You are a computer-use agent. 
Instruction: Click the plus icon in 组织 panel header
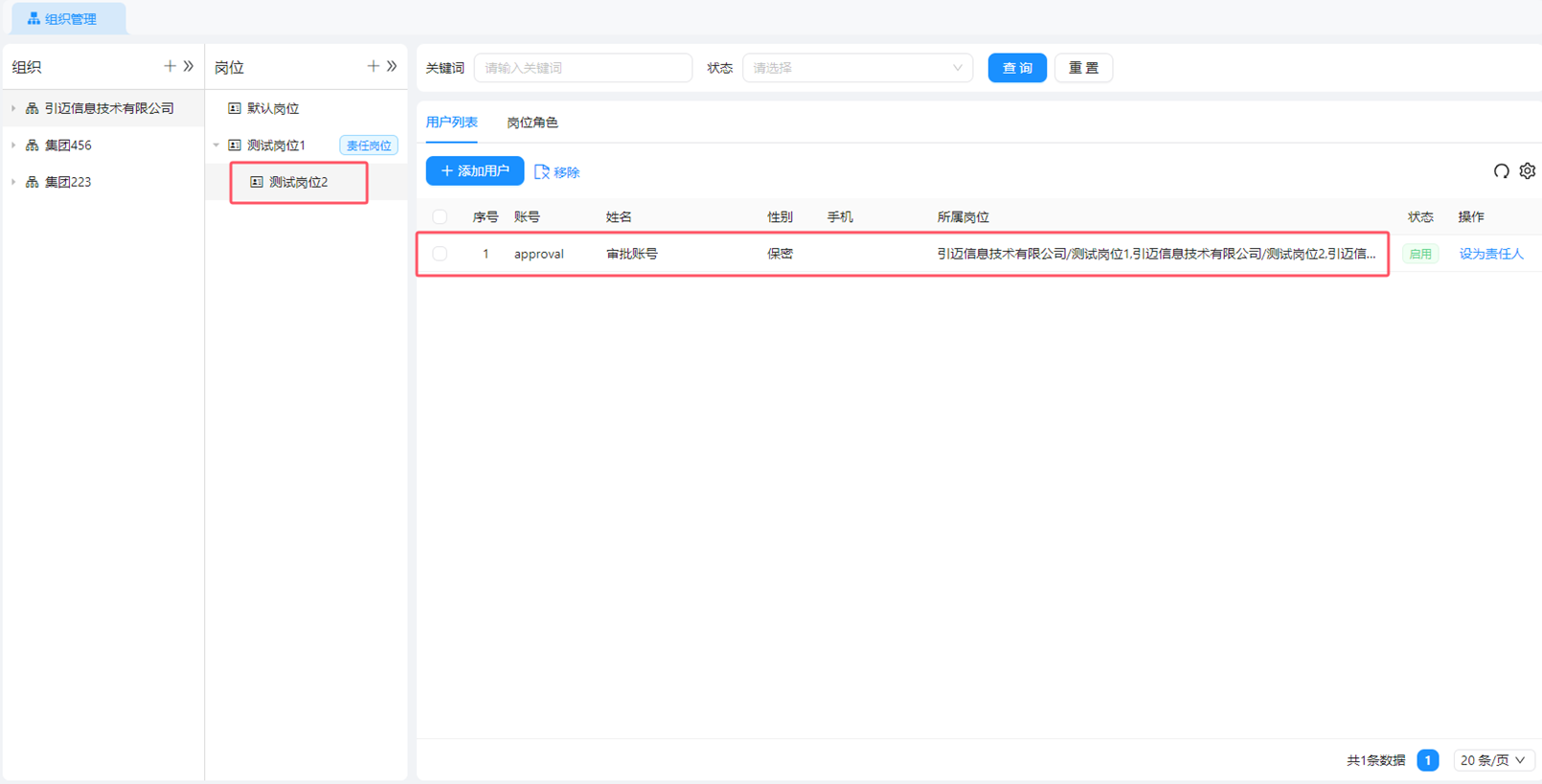pyautogui.click(x=170, y=66)
